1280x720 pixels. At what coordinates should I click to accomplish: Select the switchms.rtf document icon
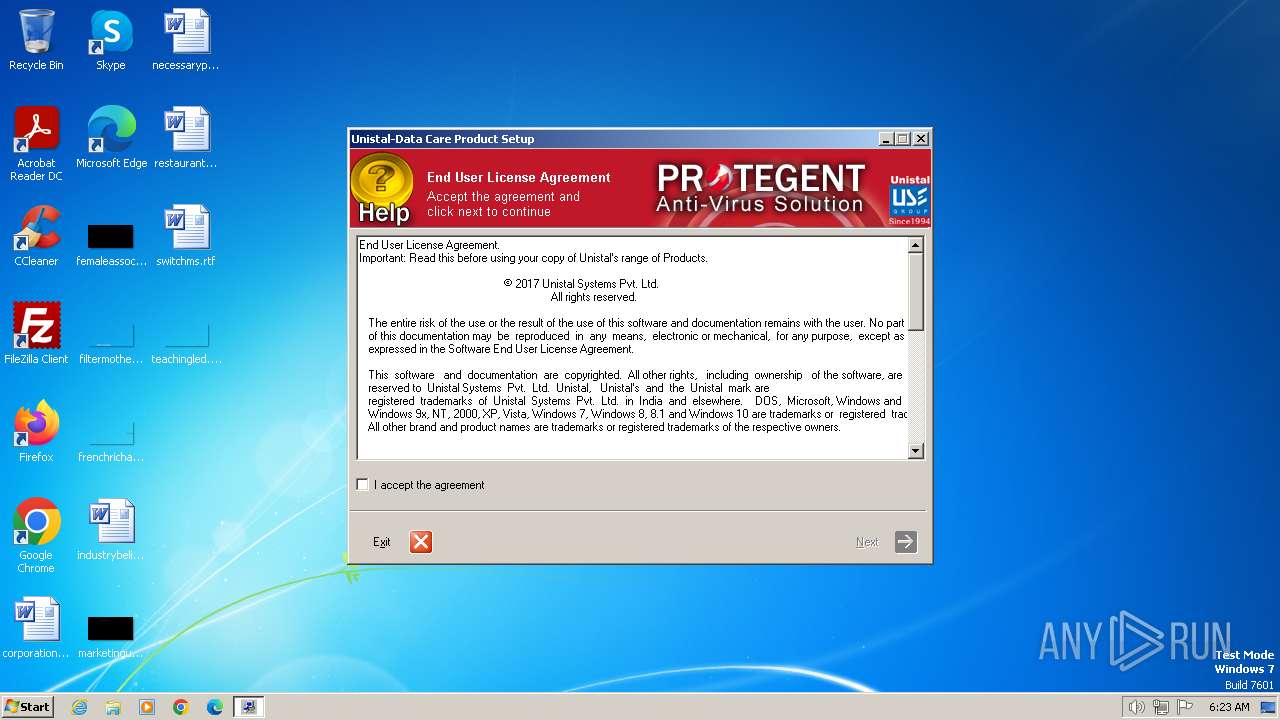click(x=186, y=237)
